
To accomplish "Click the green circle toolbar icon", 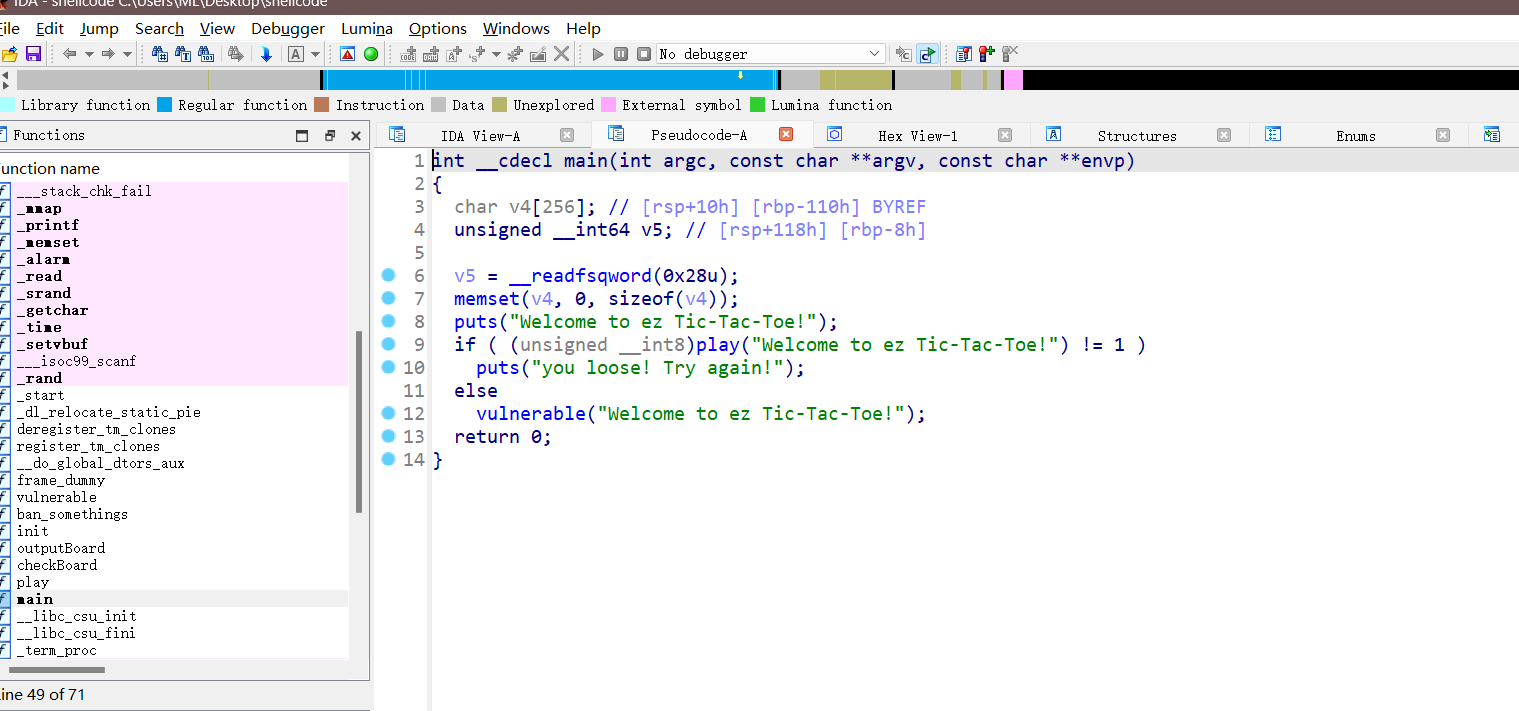I will coord(371,54).
